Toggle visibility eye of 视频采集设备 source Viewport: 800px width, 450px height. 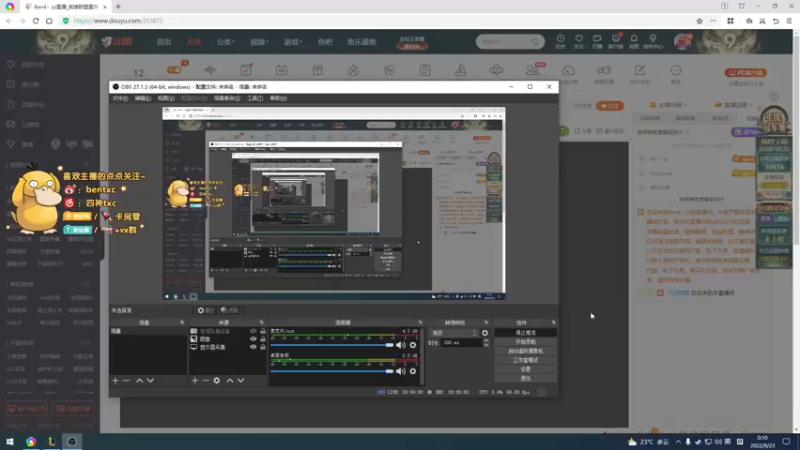253,331
